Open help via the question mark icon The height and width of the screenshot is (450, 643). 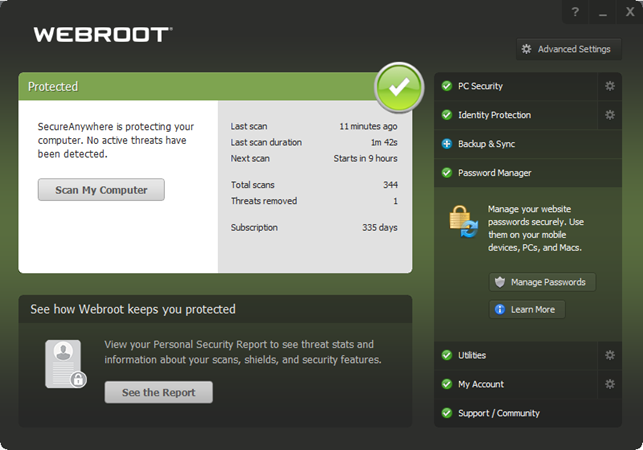pyautogui.click(x=575, y=12)
